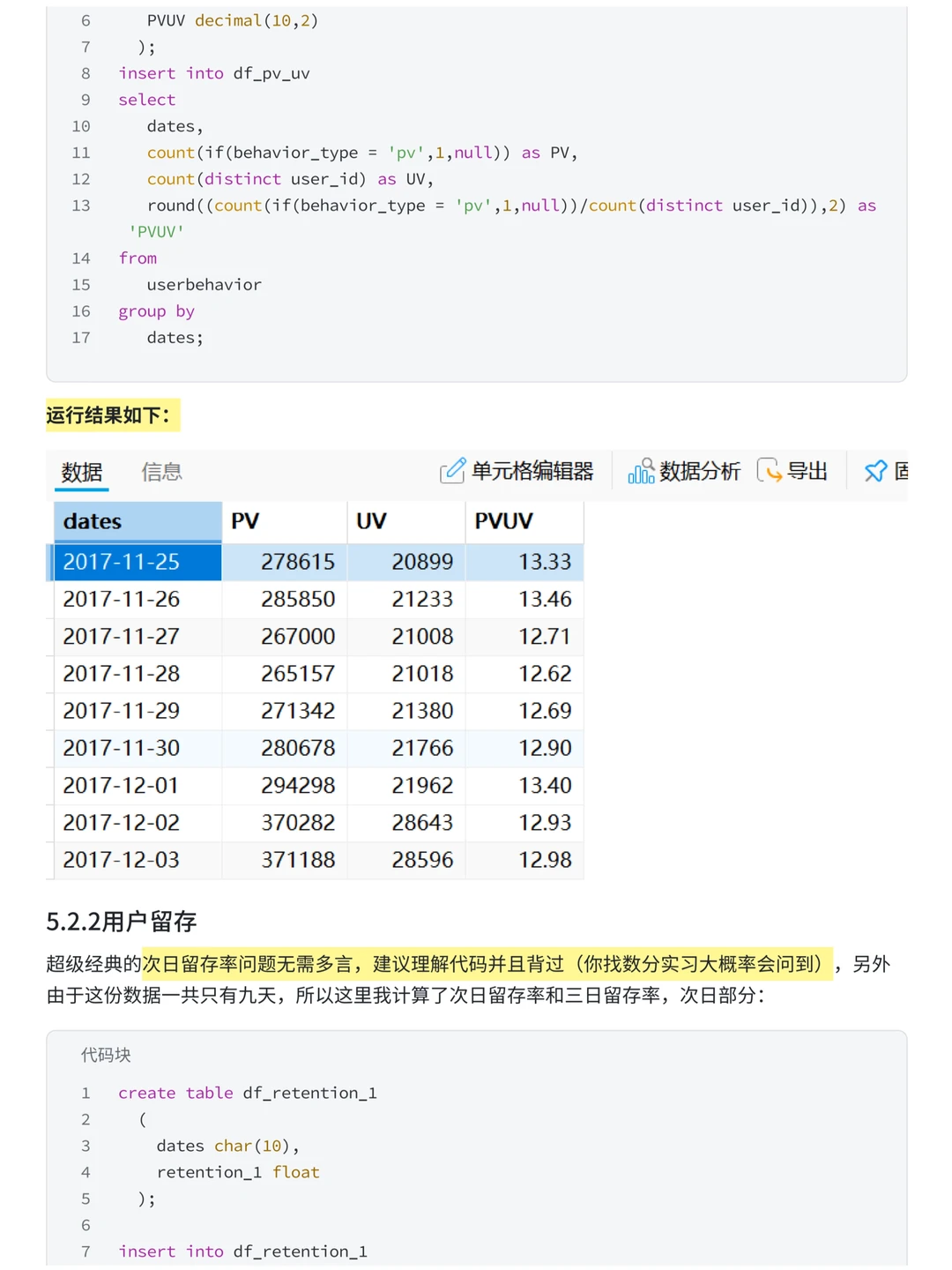Image resolution: width=952 pixels, height=1270 pixels.
Task: Click code line 'userbehavior'
Action: (x=204, y=285)
